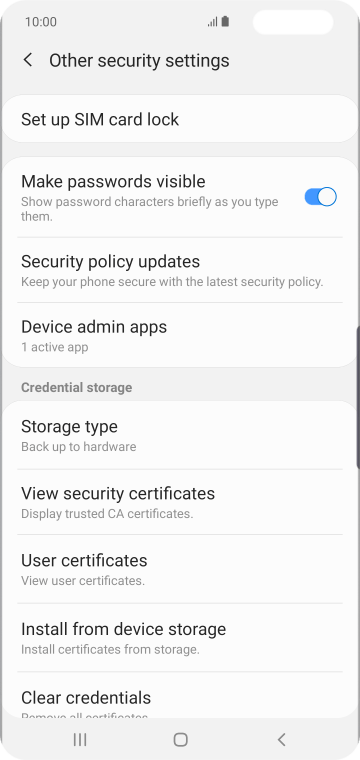Viewport: 360px width, 760px height.
Task: Turn off Make passwords visible switch
Action: [320, 197]
